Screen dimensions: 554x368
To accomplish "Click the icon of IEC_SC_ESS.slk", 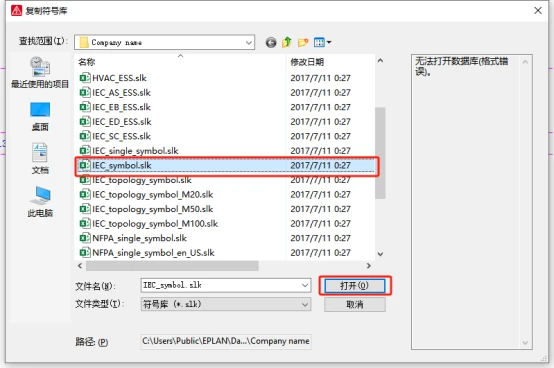I will tap(85, 136).
